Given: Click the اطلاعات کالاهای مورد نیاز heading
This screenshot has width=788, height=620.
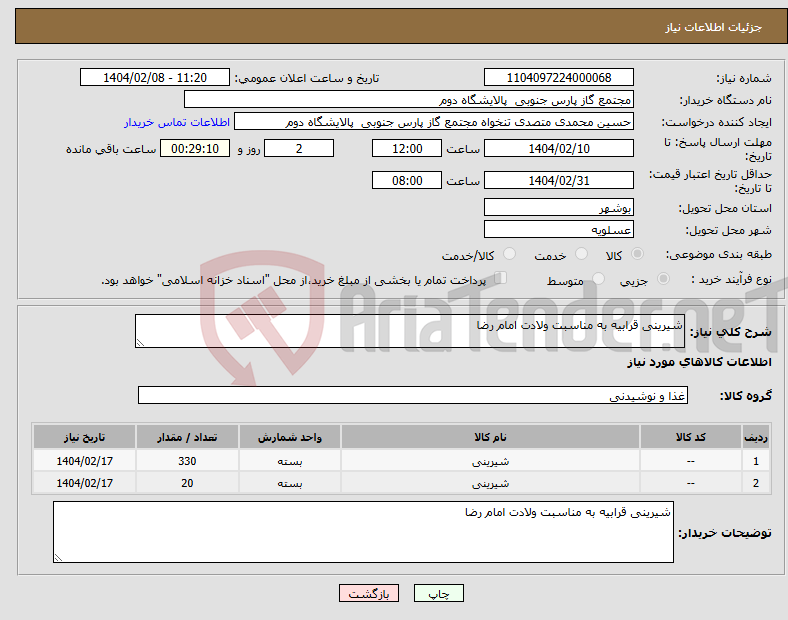Looking at the screenshot, I should (x=699, y=362).
